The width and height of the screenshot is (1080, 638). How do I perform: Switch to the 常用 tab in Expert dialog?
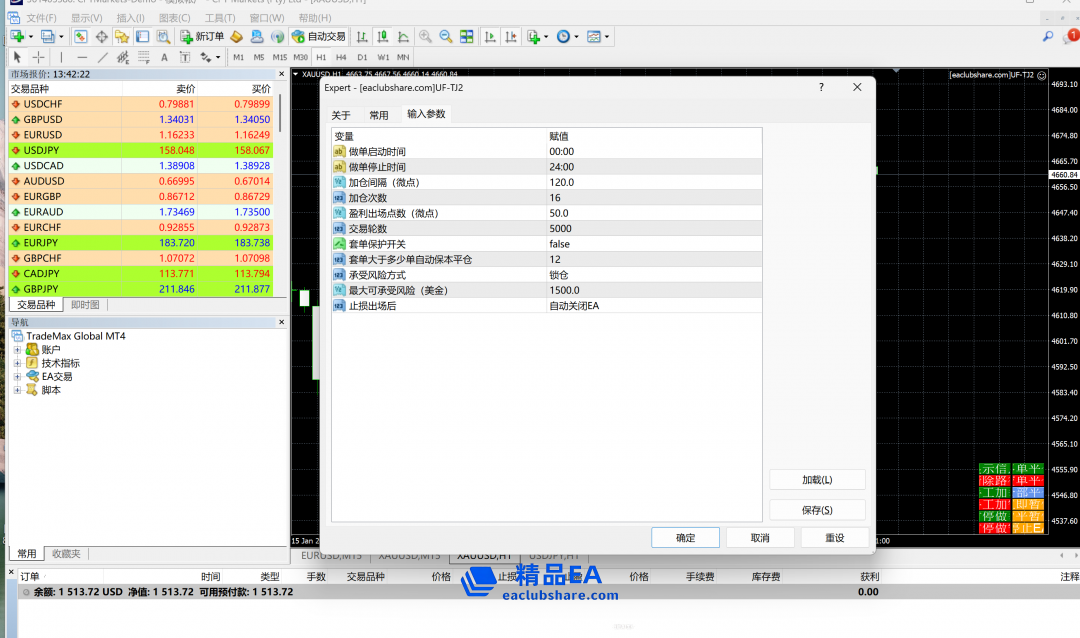[x=378, y=115]
